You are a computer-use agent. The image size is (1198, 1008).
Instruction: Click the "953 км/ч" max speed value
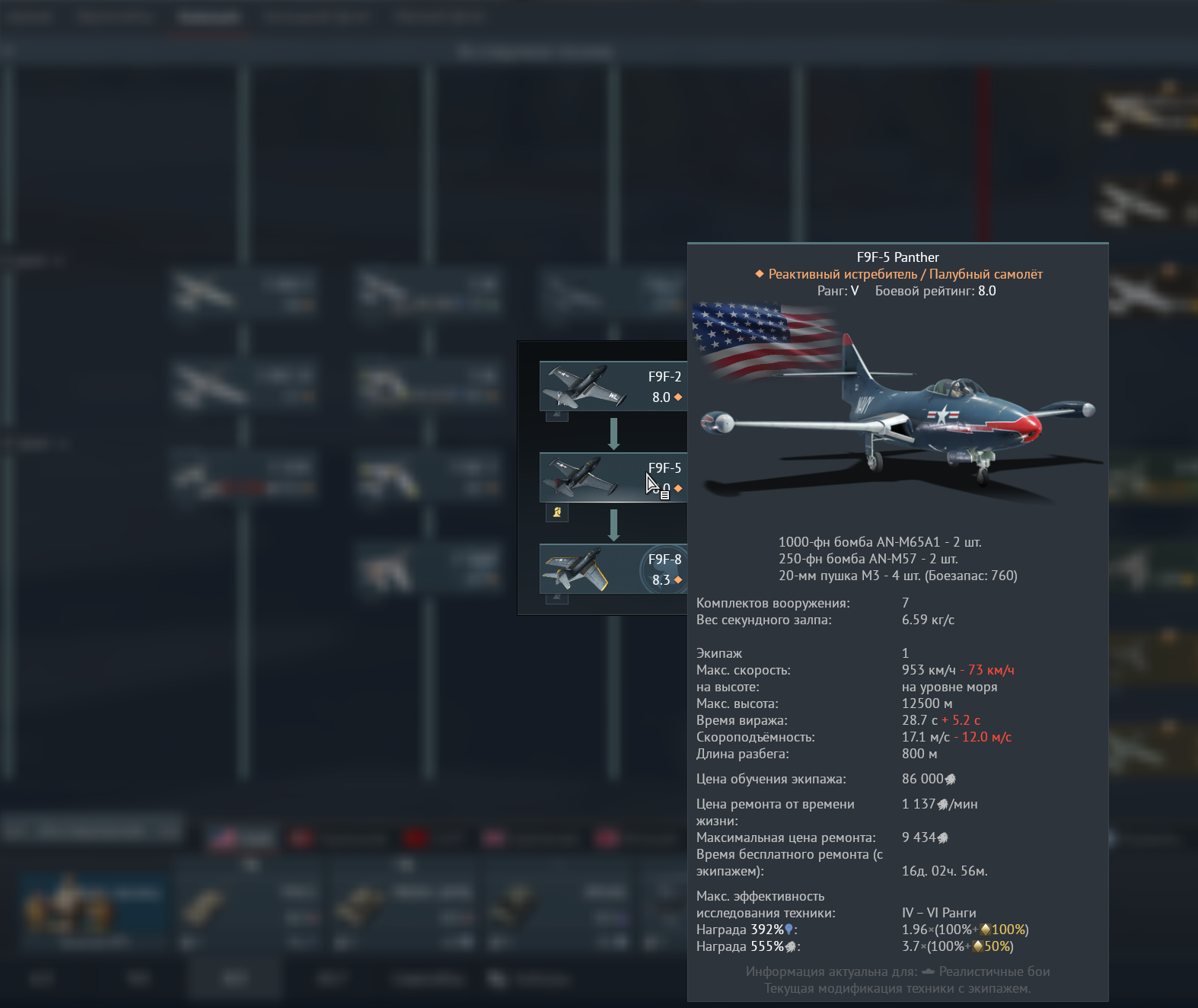(929, 670)
